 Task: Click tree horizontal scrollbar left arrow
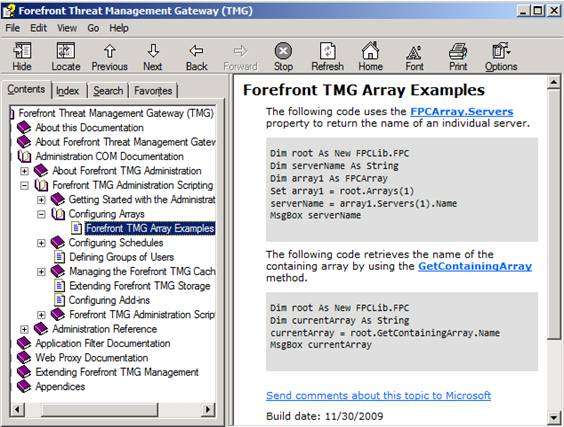(x=17, y=410)
